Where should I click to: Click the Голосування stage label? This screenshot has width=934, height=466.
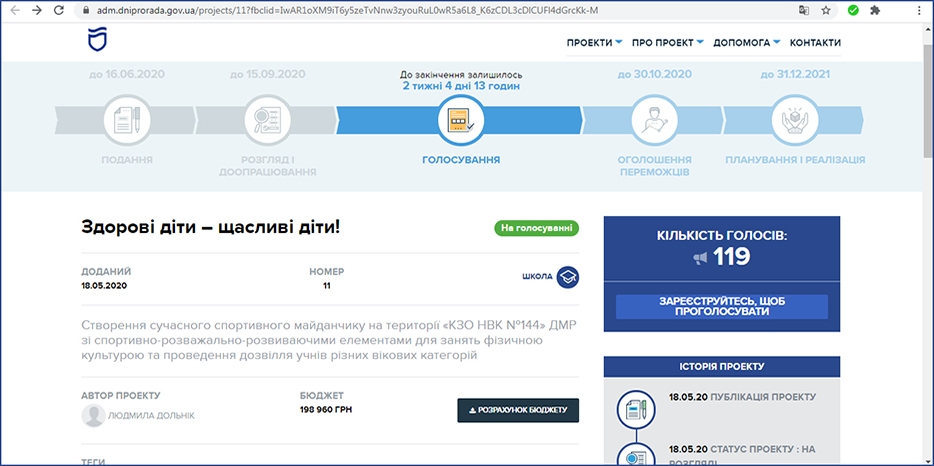(460, 160)
